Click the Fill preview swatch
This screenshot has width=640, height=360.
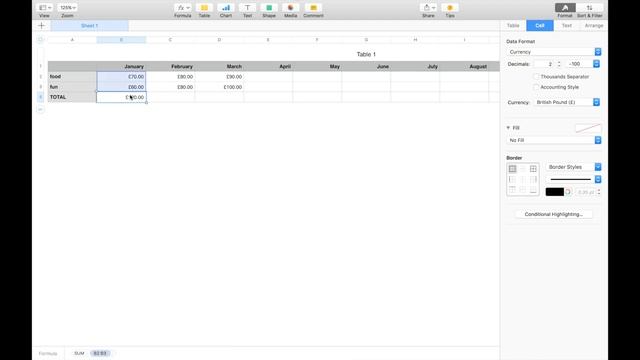[x=588, y=128]
